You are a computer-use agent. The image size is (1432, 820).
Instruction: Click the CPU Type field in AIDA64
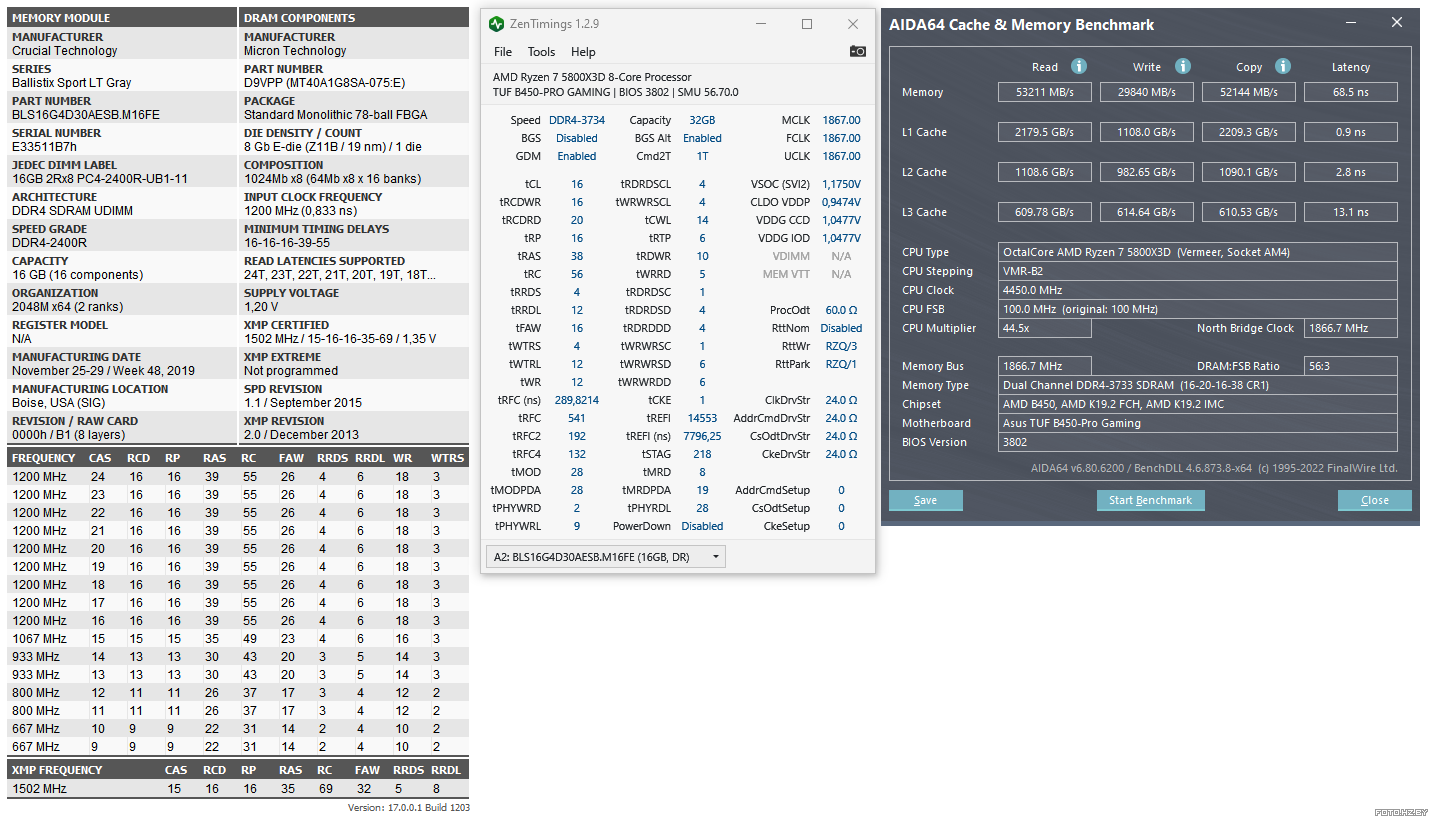click(1198, 252)
